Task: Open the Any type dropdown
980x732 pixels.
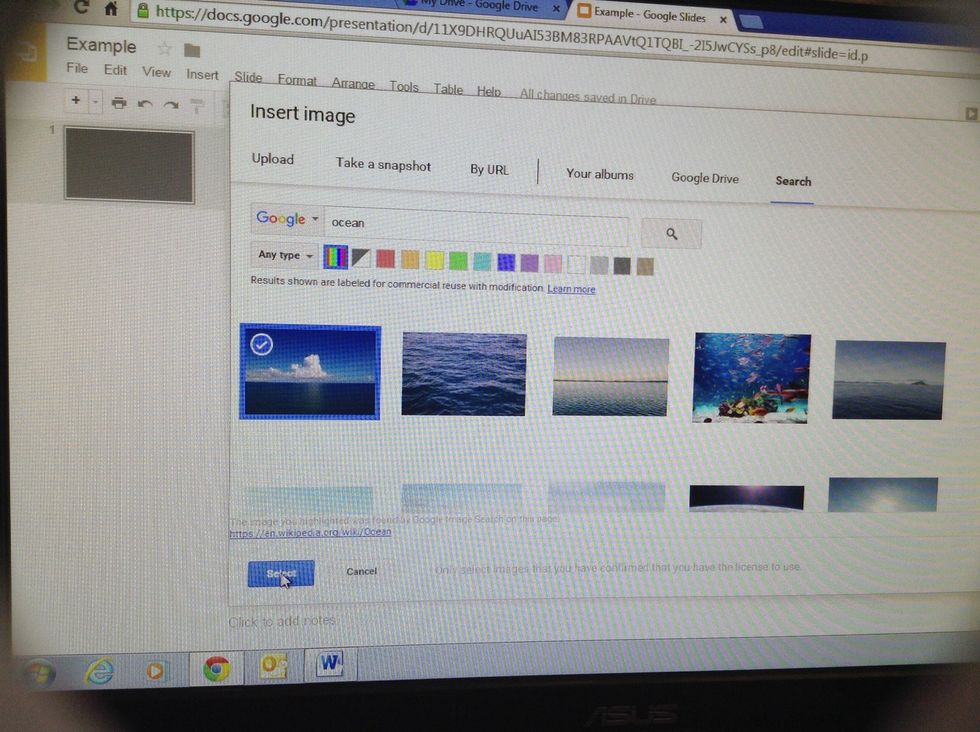Action: (x=285, y=255)
